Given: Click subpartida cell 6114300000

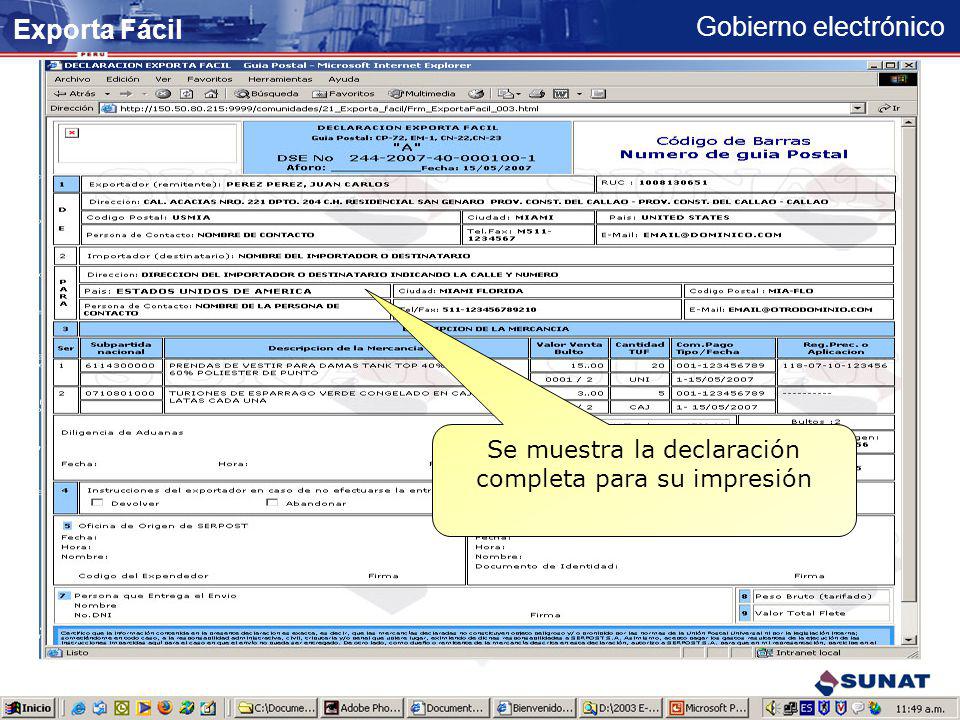Looking at the screenshot, I should coord(120,366).
